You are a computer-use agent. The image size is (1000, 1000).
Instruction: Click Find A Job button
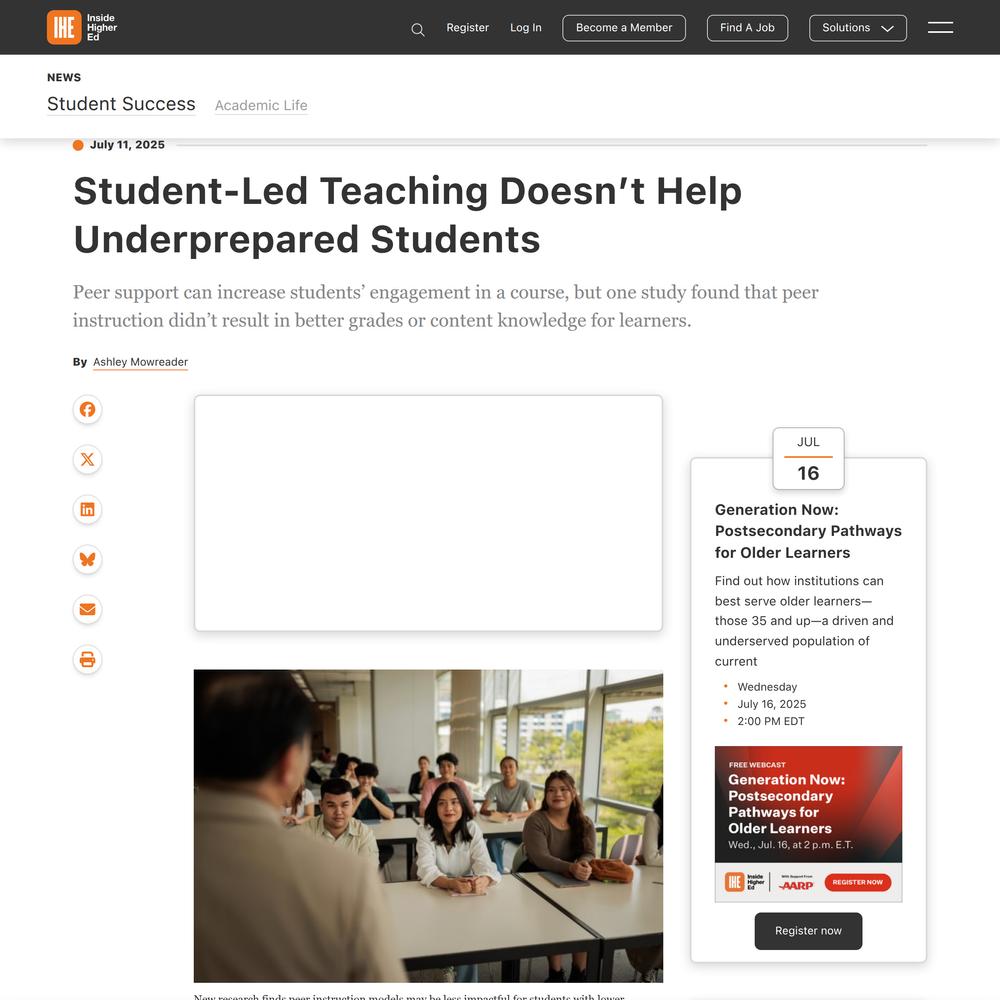click(747, 28)
